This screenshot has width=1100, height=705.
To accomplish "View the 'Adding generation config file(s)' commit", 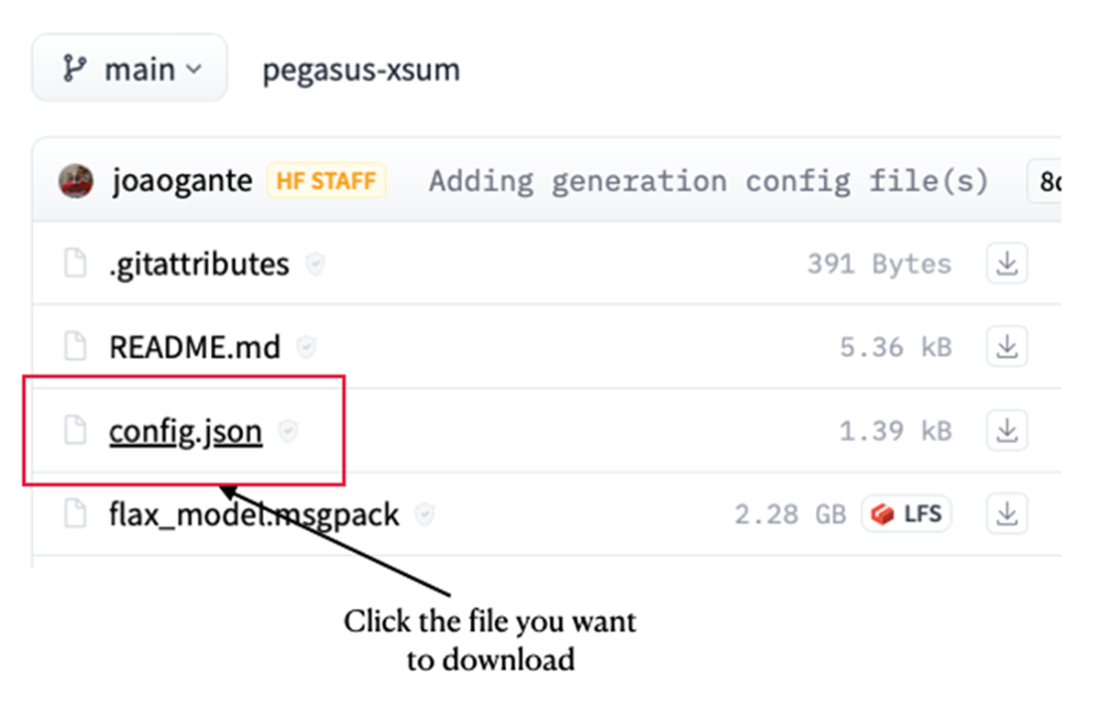I will click(708, 181).
